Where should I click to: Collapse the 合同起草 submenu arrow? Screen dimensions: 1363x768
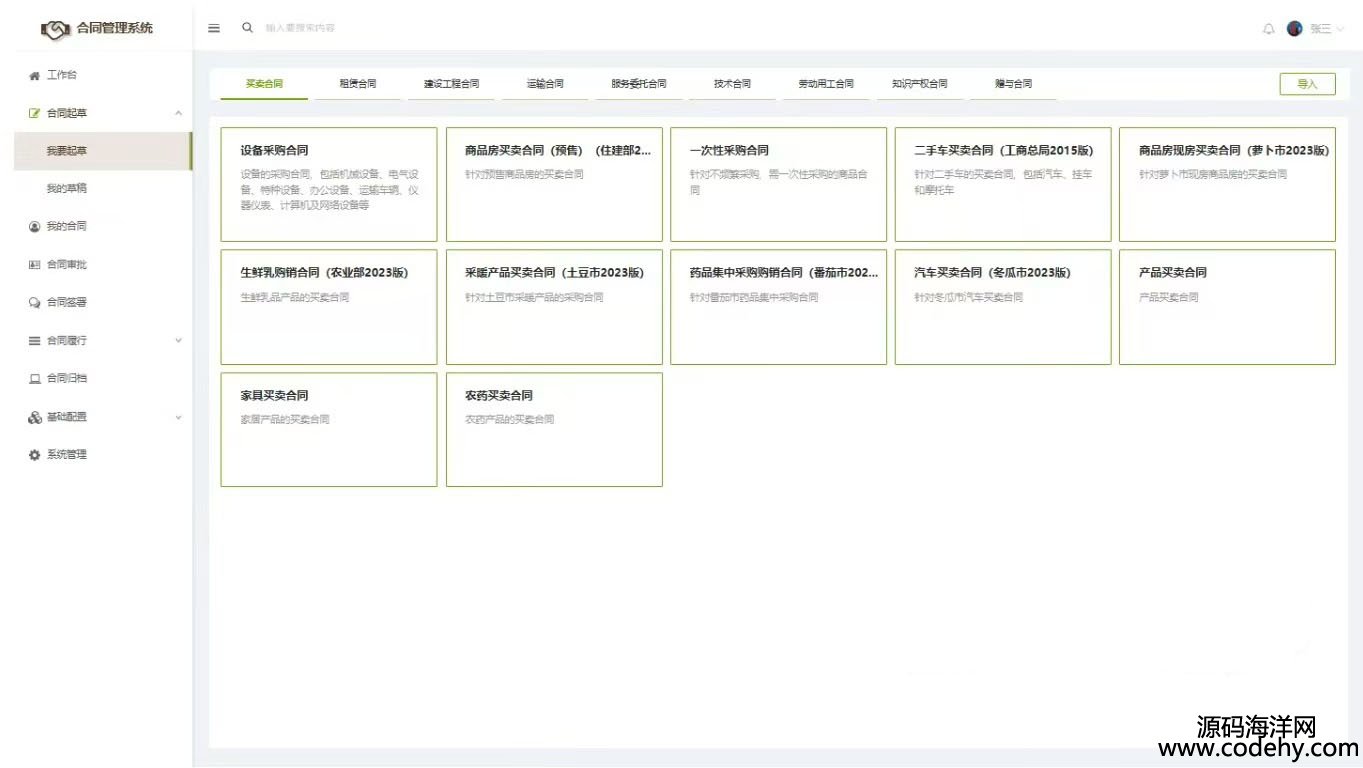[178, 113]
